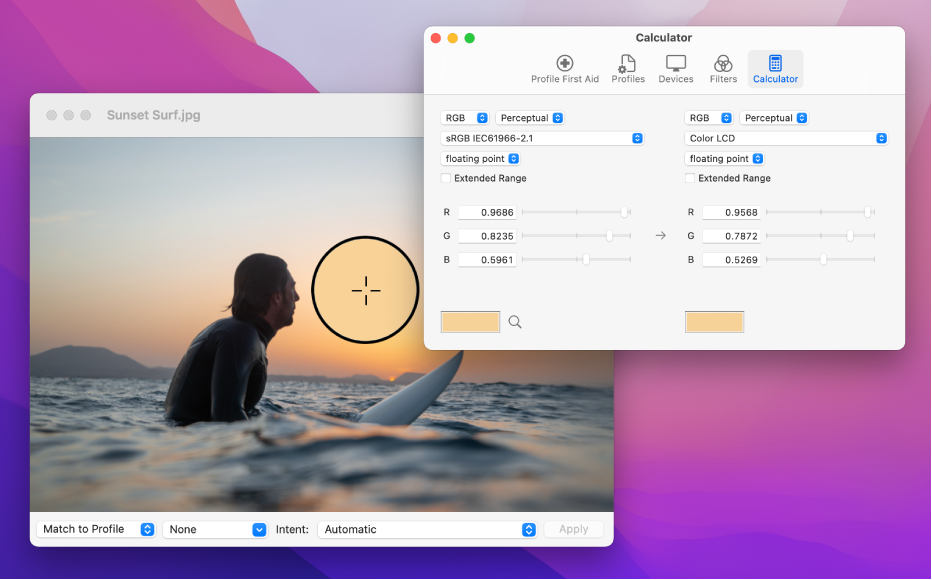Image resolution: width=932 pixels, height=580 pixels.
Task: Click the destination B value field 0.5269
Action: (731, 260)
